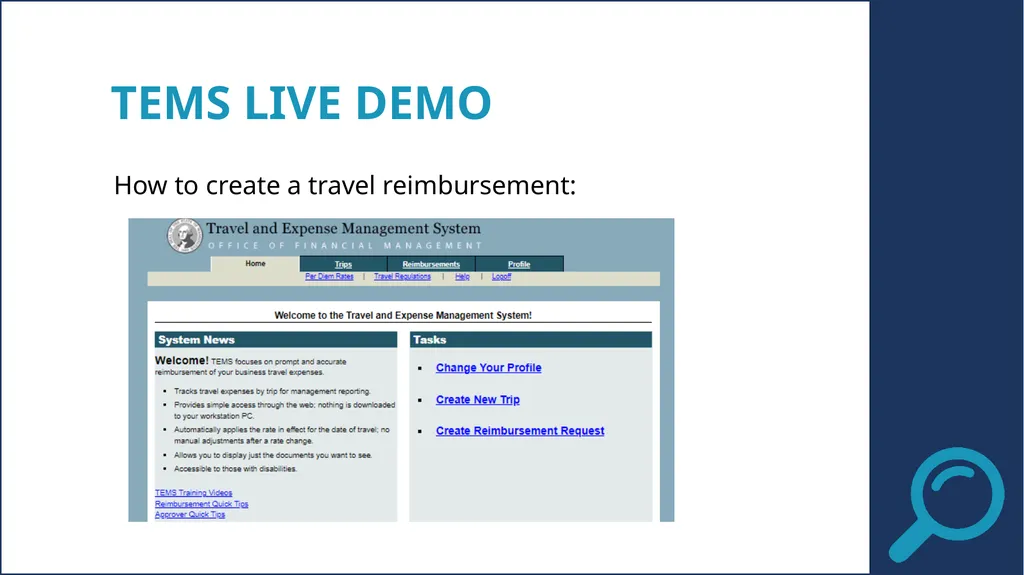
Task: Click the magnifying glass icon
Action: tap(946, 504)
